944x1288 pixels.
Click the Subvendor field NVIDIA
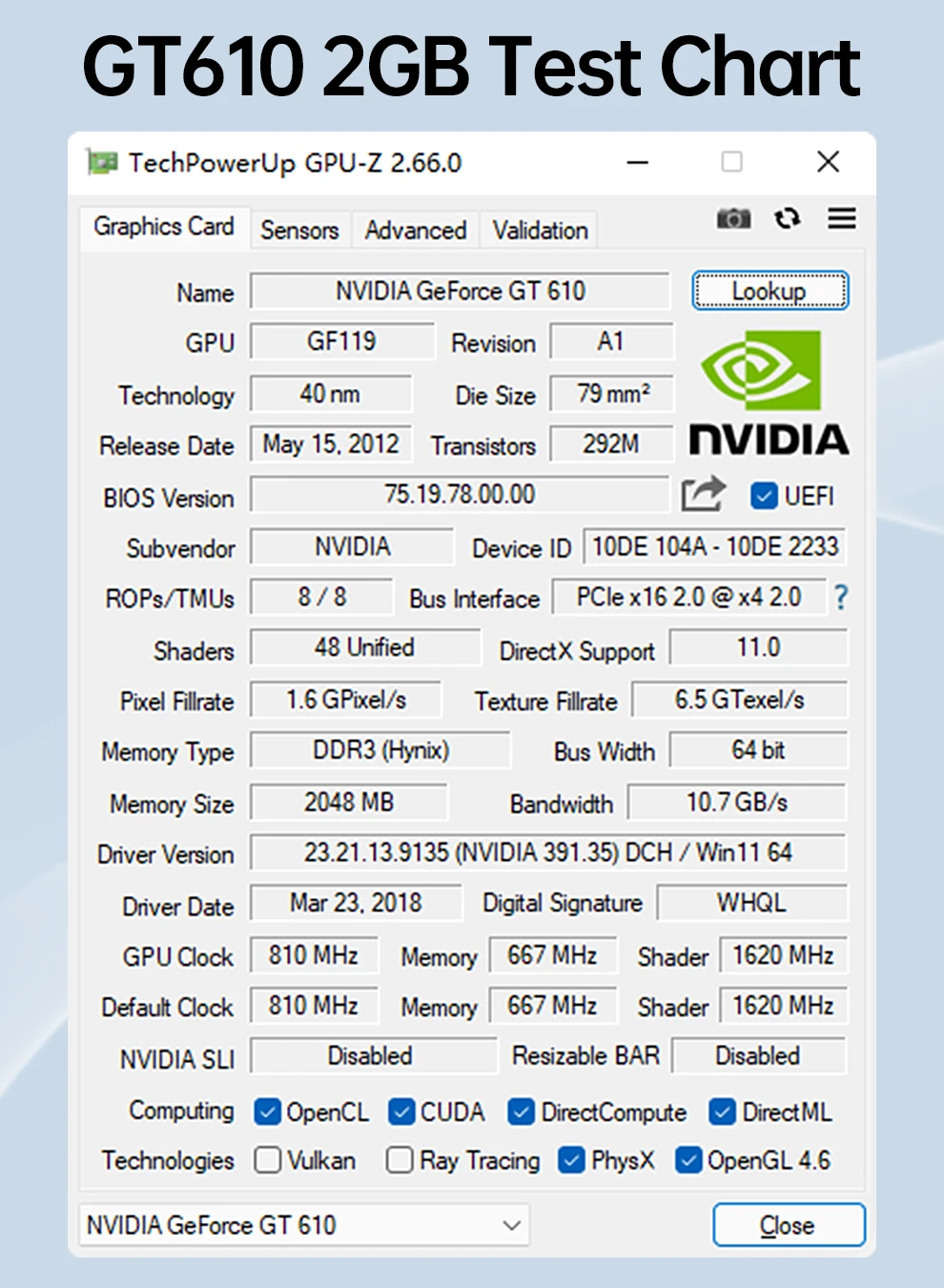pos(352,546)
